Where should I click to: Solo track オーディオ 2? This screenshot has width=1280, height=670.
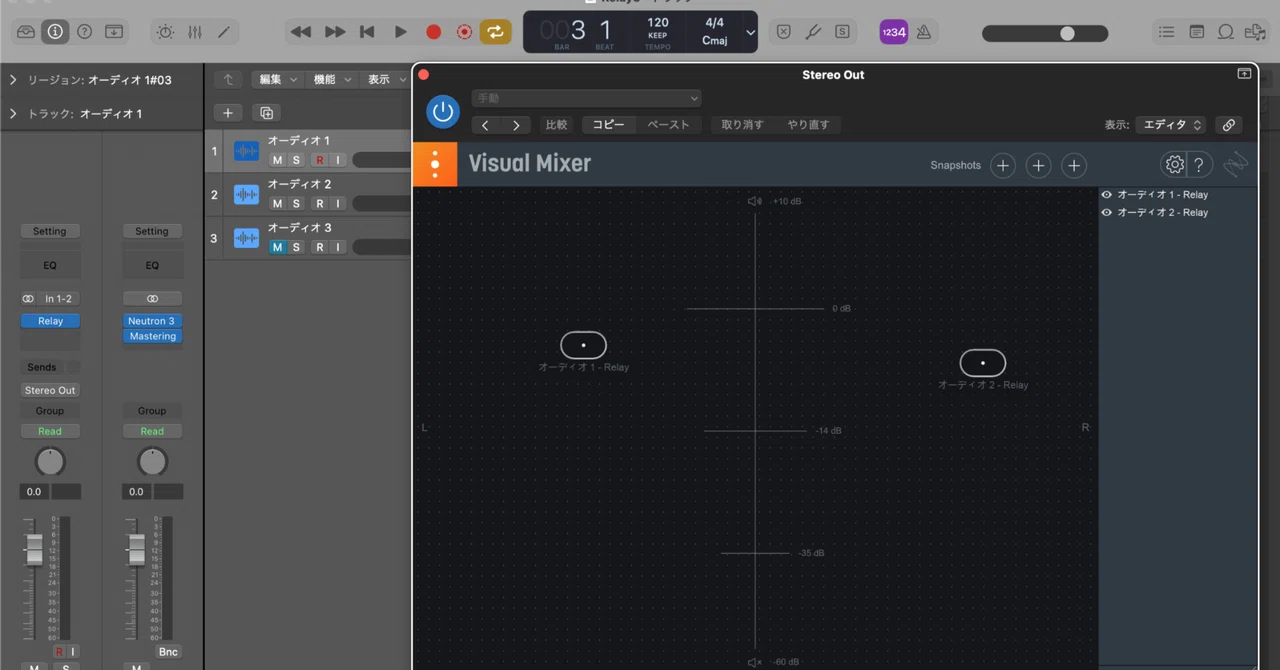(x=296, y=203)
